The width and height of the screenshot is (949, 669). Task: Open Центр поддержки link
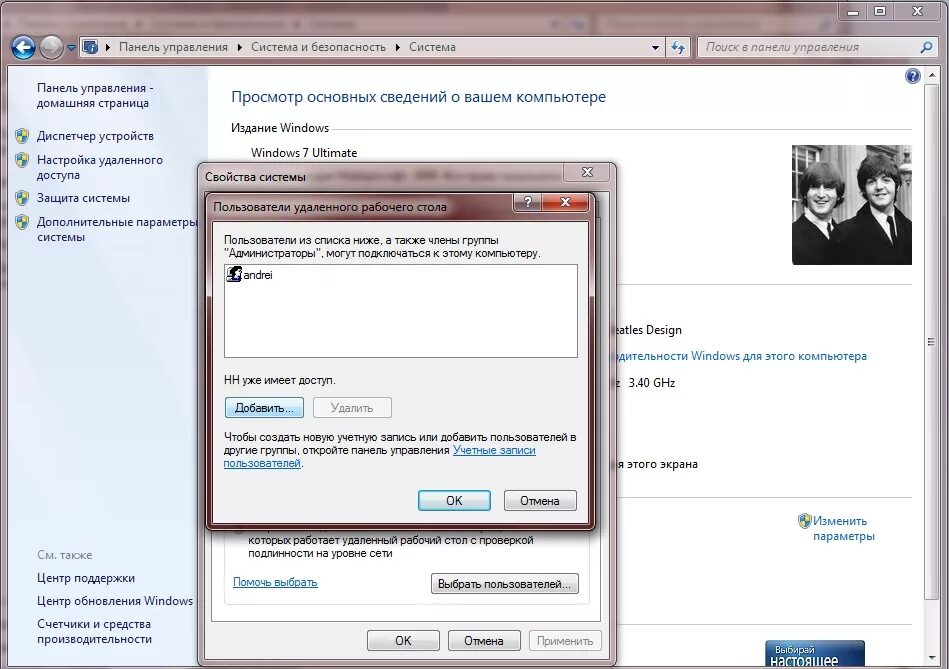click(x=86, y=578)
